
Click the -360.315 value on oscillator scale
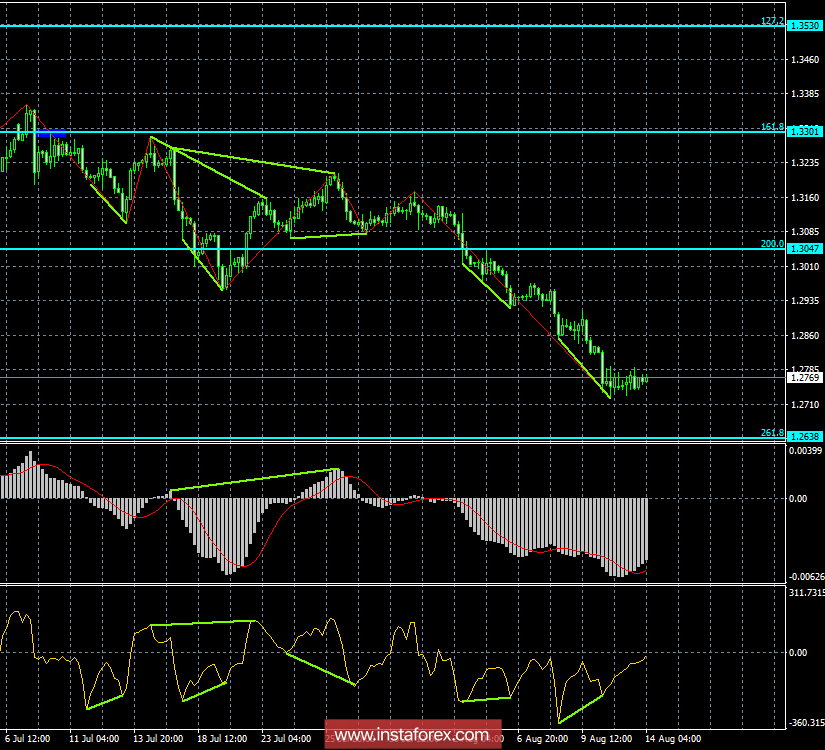pyautogui.click(x=805, y=723)
